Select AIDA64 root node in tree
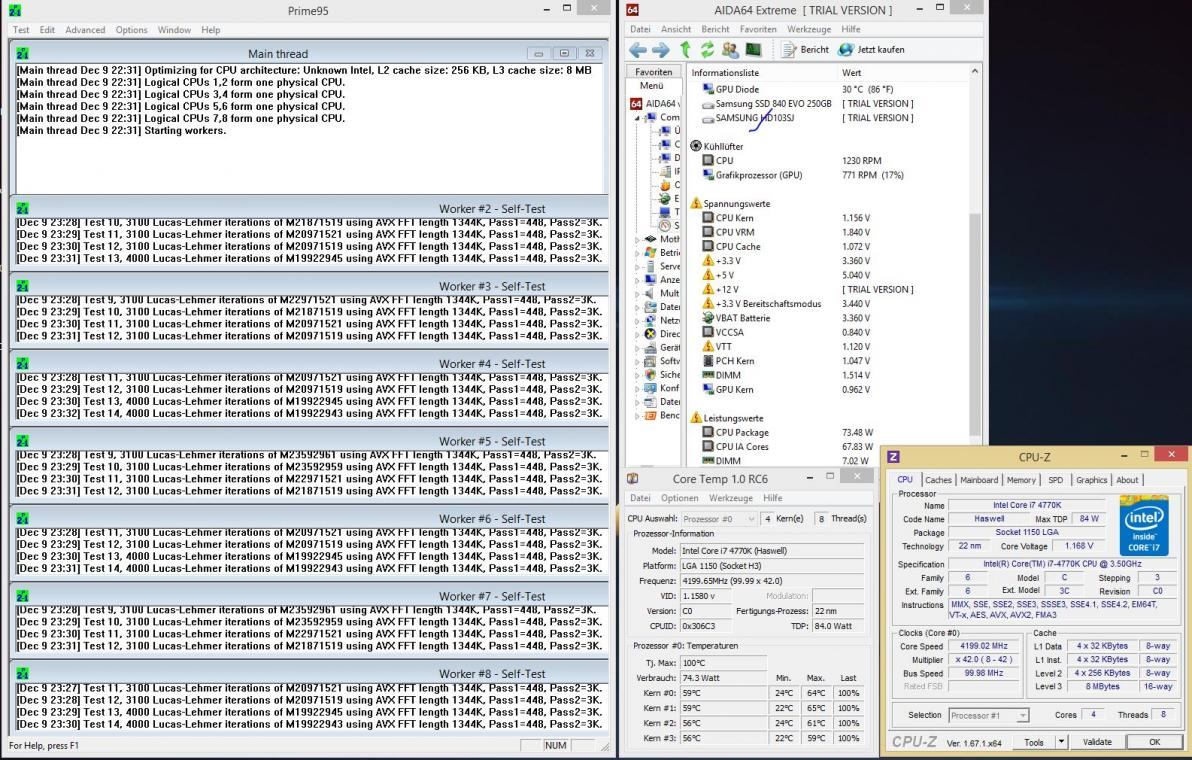Image resolution: width=1192 pixels, height=760 pixels. tap(653, 103)
